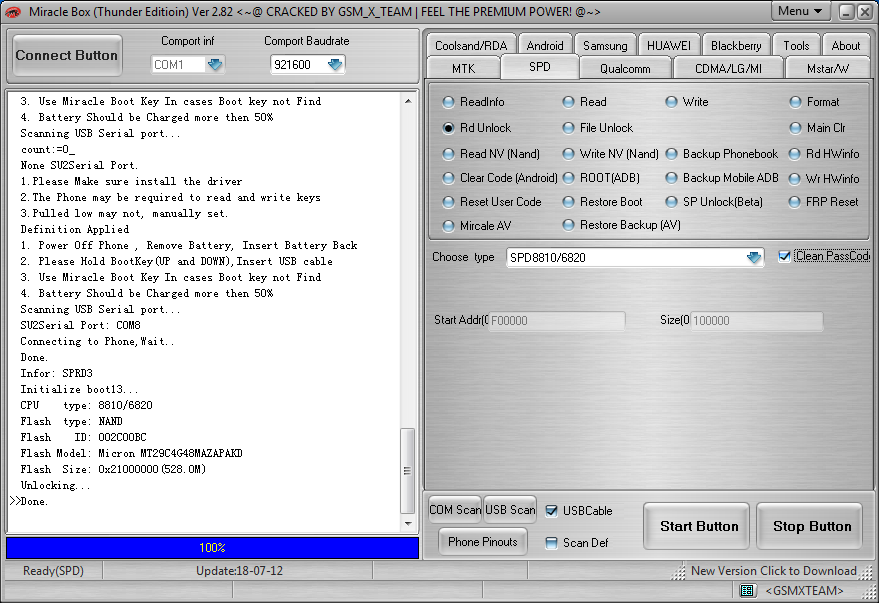This screenshot has height=603, width=879.
Task: Select the Read radio option
Action: pos(585,102)
